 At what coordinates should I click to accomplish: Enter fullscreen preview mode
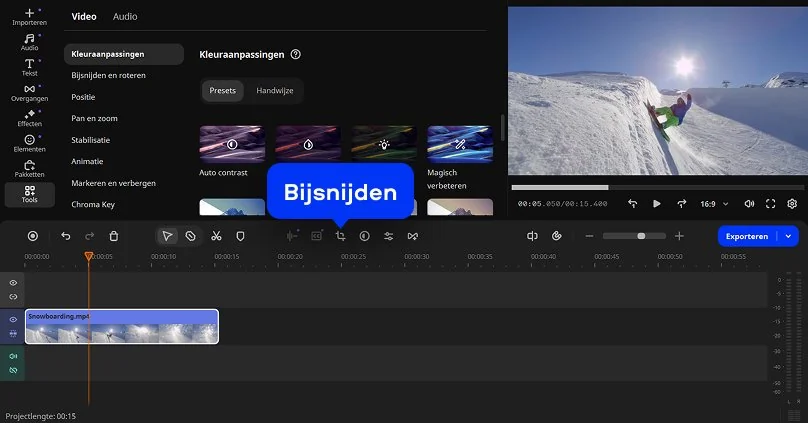click(x=770, y=204)
